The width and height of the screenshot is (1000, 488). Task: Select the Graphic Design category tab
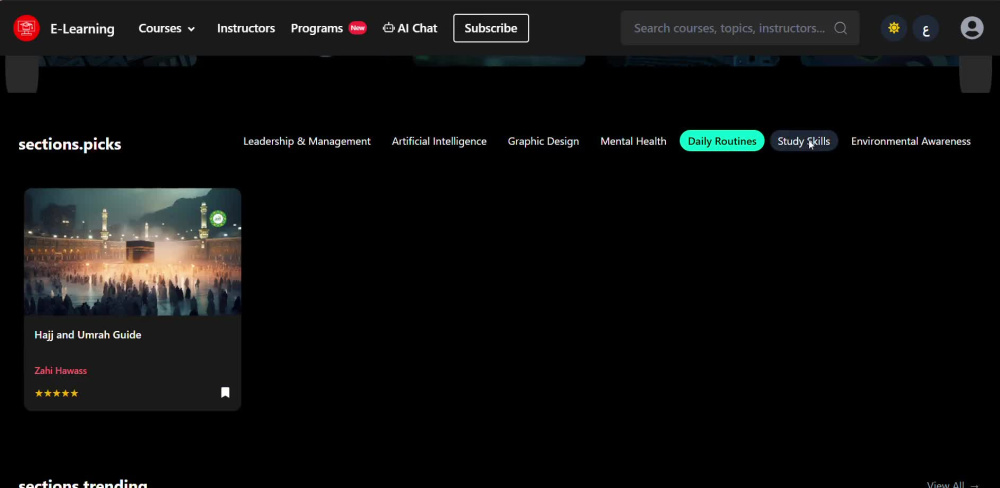pyautogui.click(x=543, y=141)
